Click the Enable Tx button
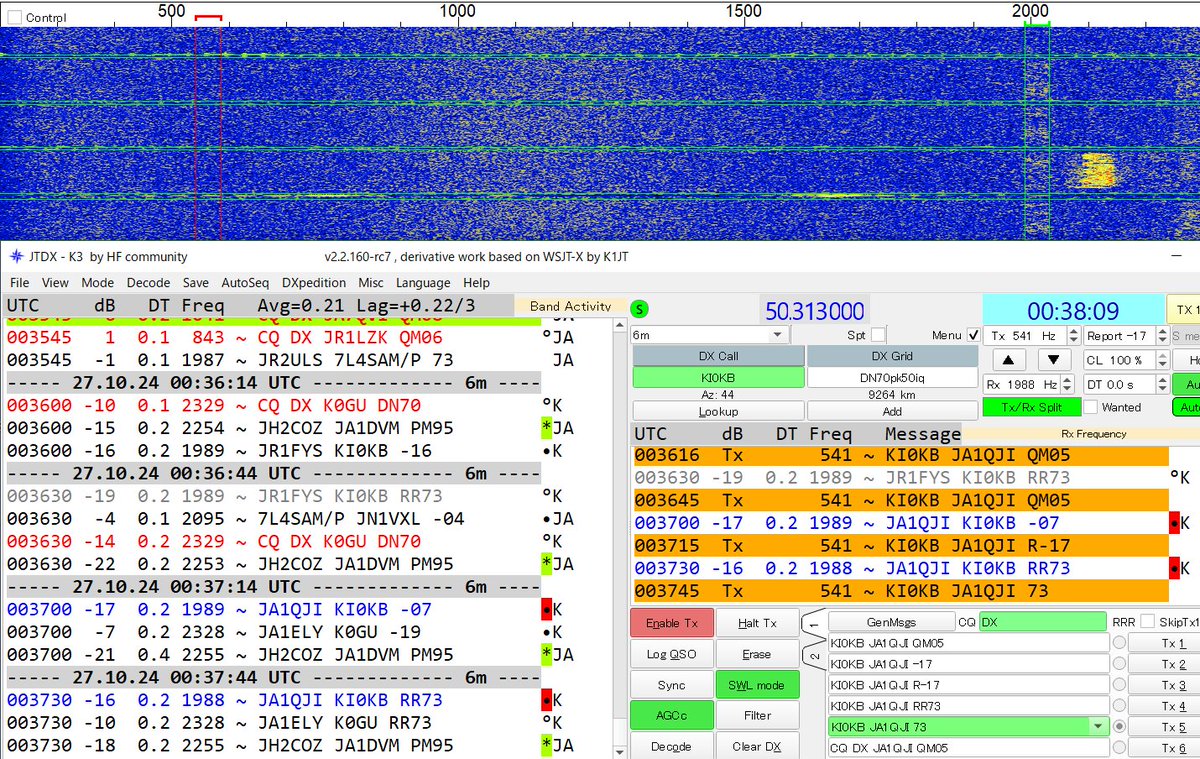This screenshot has width=1200, height=759. (x=671, y=623)
